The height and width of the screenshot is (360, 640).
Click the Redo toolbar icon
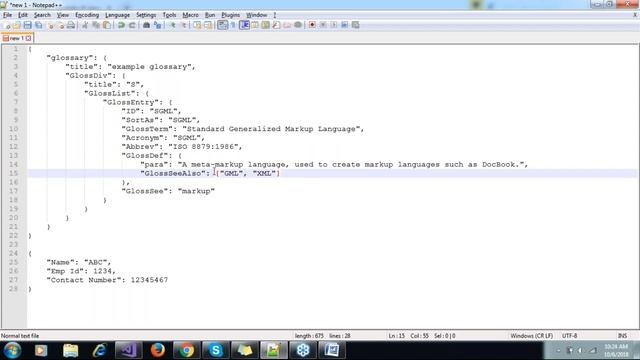coord(132,25)
